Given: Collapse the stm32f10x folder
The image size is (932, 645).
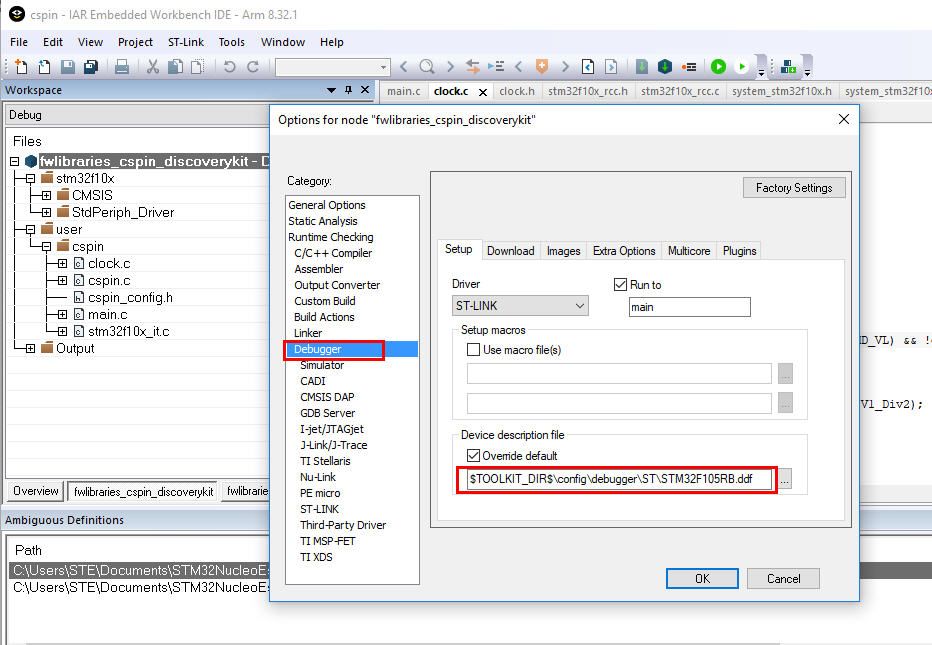Looking at the screenshot, I should pyautogui.click(x=30, y=178).
